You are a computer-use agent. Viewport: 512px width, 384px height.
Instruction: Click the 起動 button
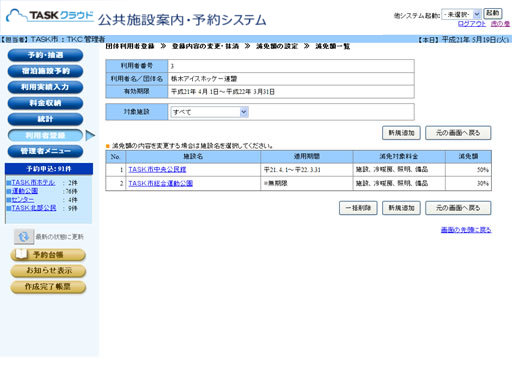[x=493, y=14]
